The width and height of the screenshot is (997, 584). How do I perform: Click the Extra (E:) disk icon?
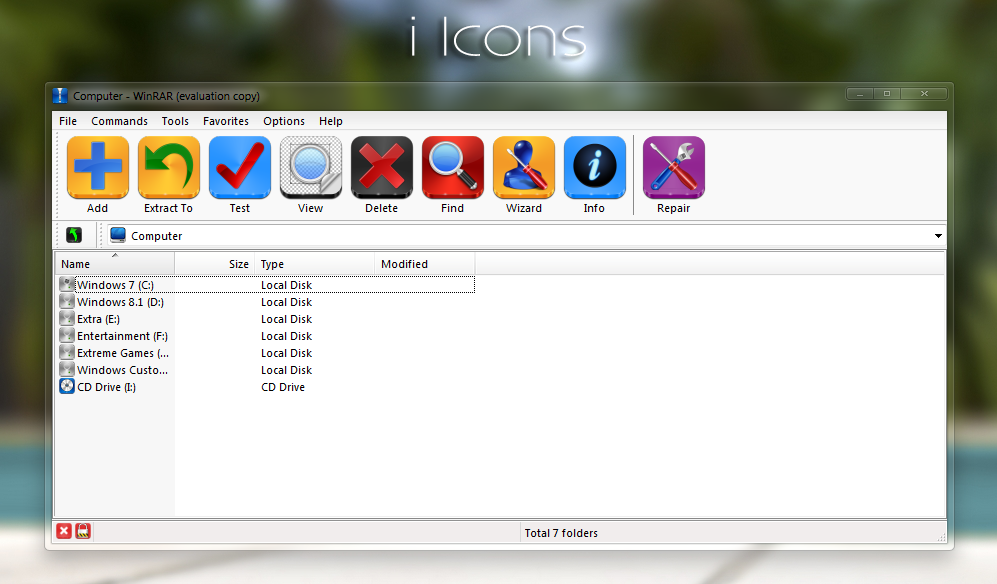pos(67,317)
